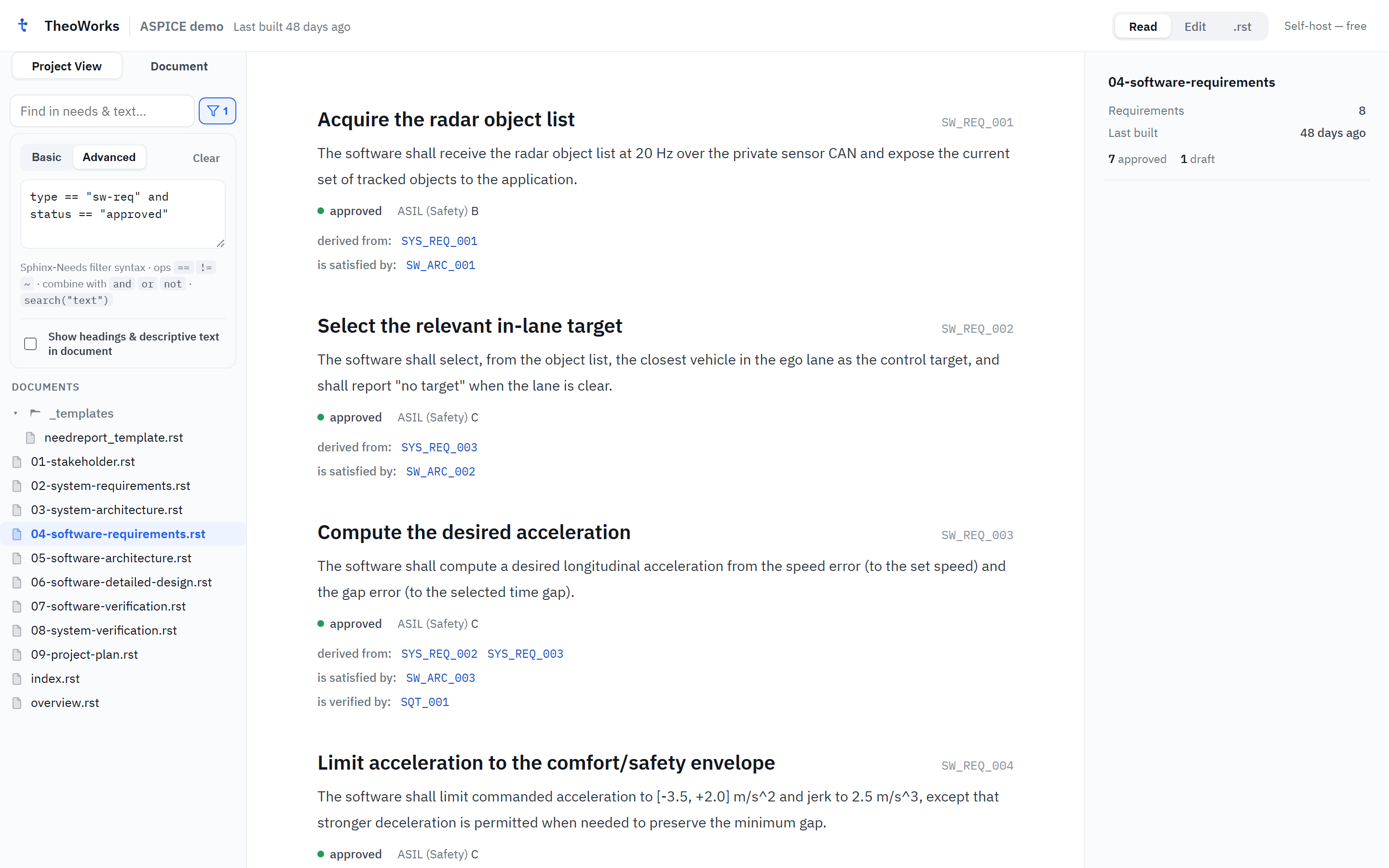Click the needreport_template.rst file icon
The height and width of the screenshot is (868, 1389).
[x=30, y=437]
